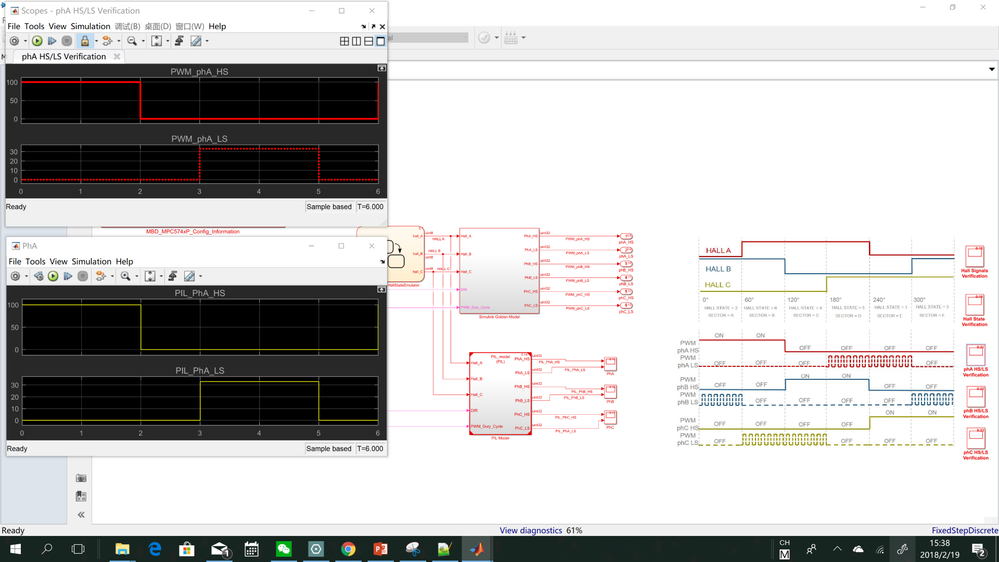Screen dimensions: 999x562
Task: Open cursor measurements icon in Scopes toolbar
Action: (x=196, y=41)
